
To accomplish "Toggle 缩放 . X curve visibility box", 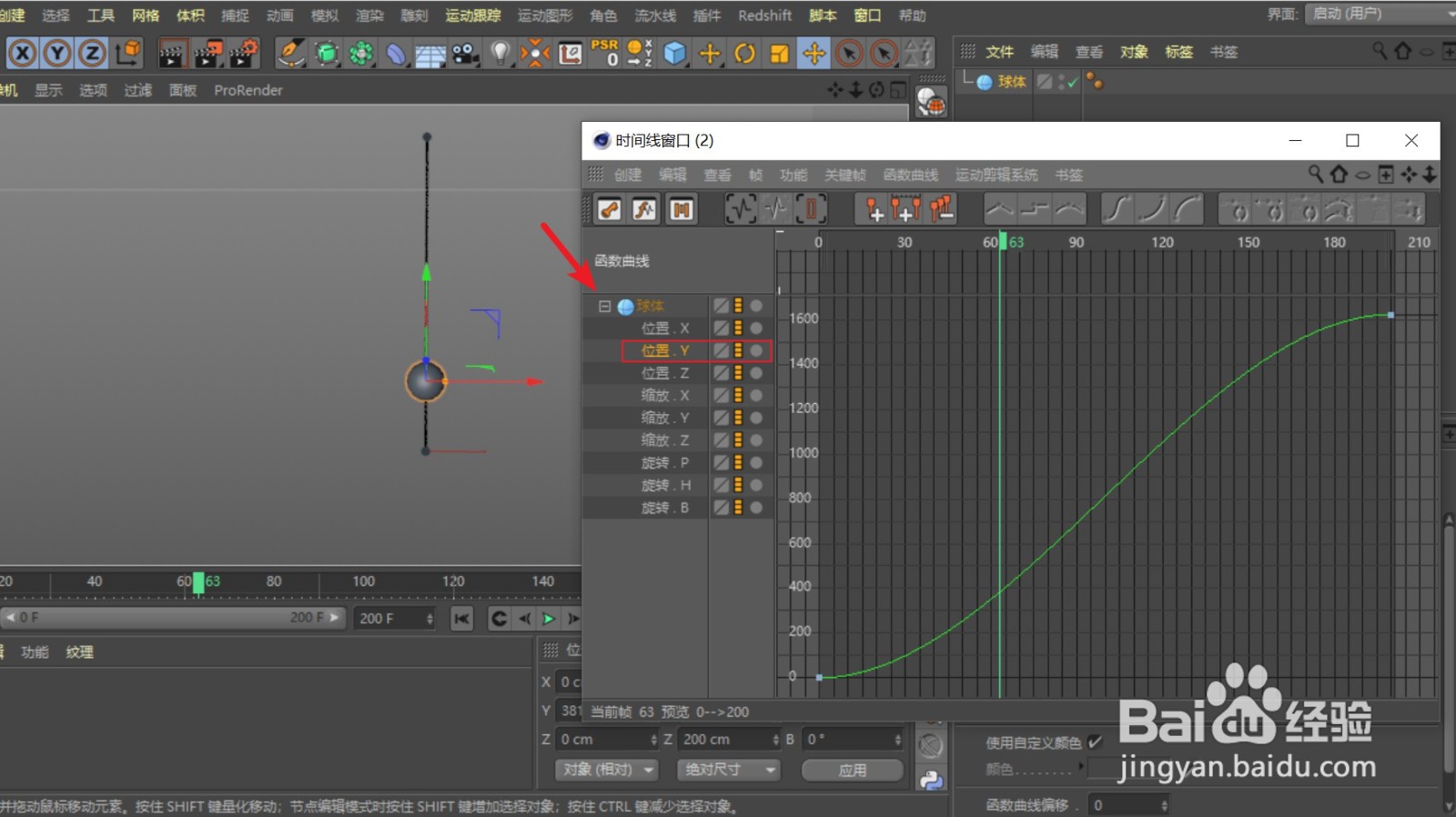I will [721, 395].
